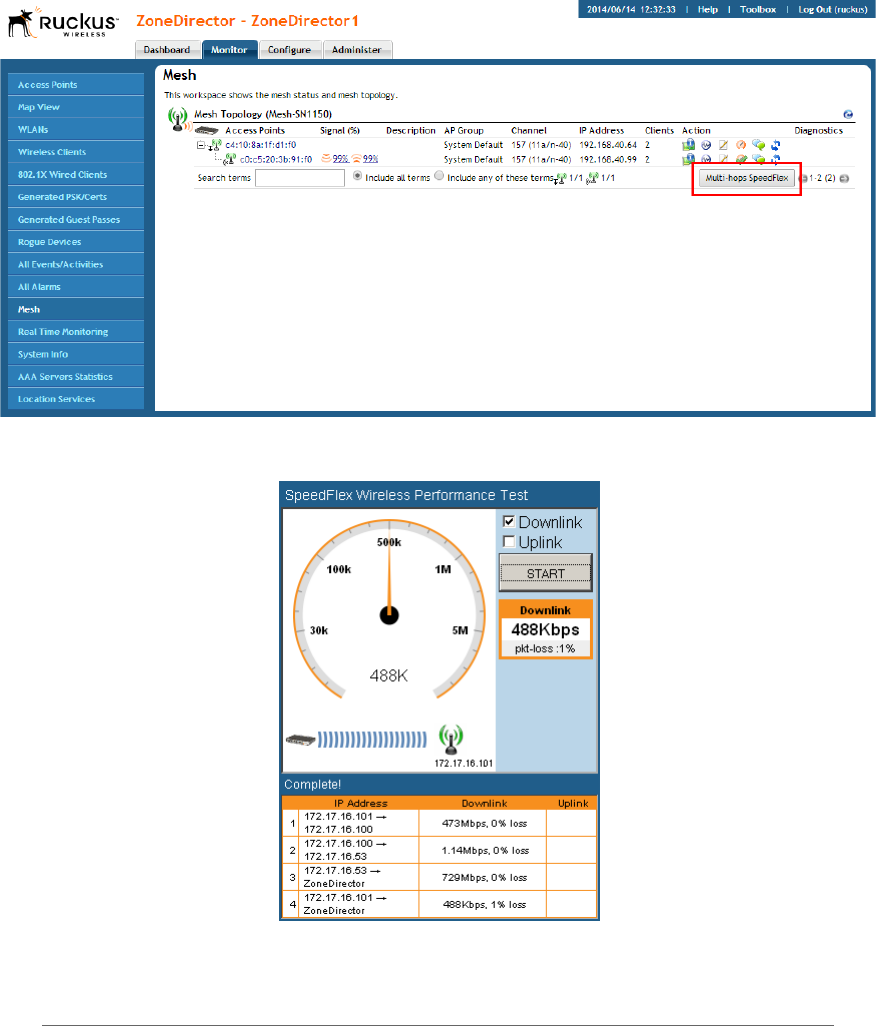Open Location Services in the sidebar
876x1026 pixels.
tap(76, 399)
